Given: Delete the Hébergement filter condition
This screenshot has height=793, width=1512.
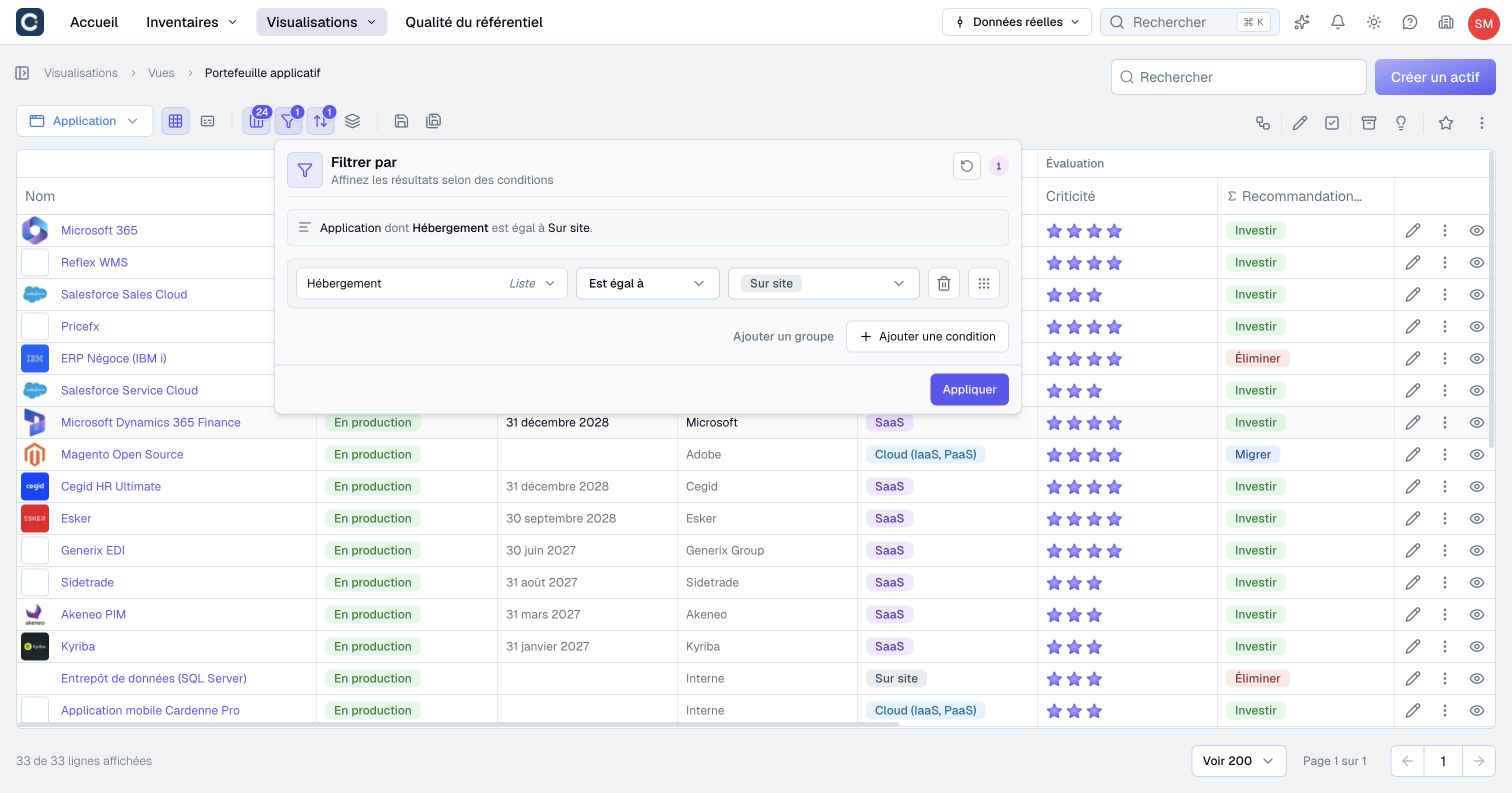Looking at the screenshot, I should click(943, 283).
